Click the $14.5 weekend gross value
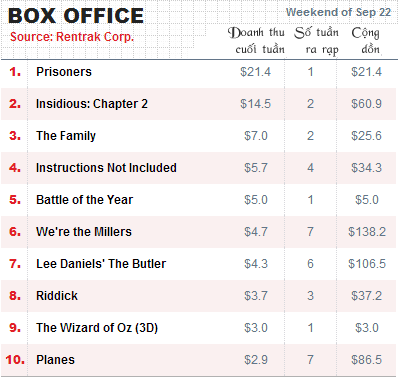Screen dimensions: 399x377 coord(256,104)
